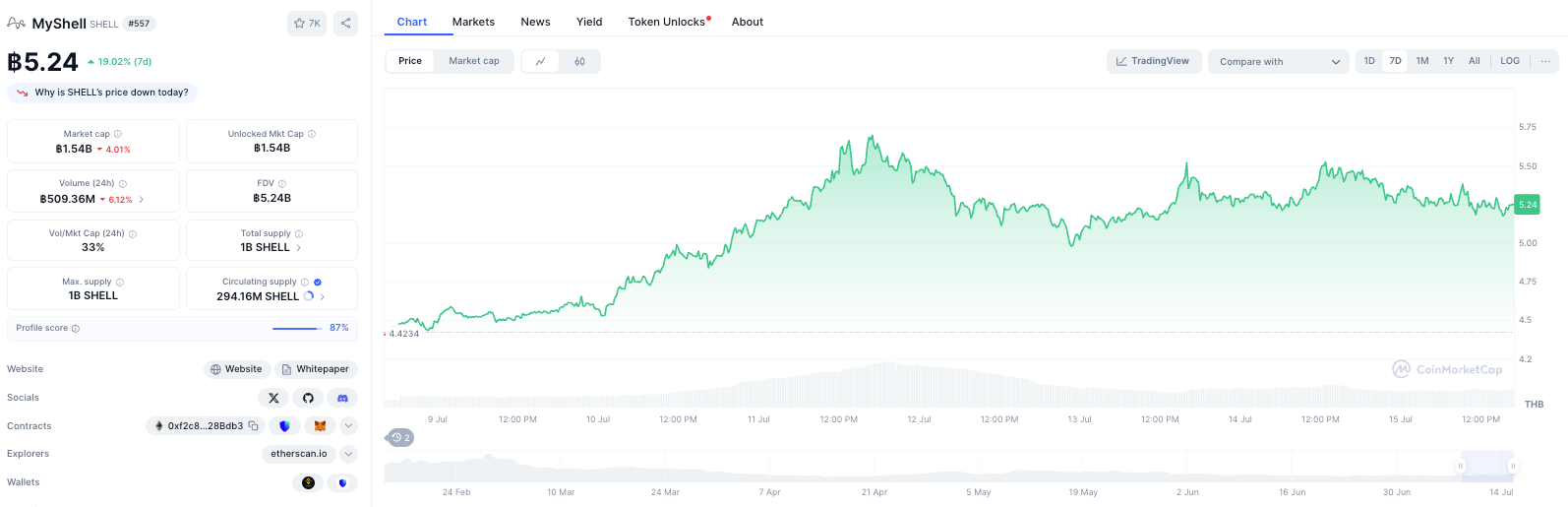Expand Total supply details arrow
Image resolution: width=1568 pixels, height=507 pixels.
click(x=299, y=247)
